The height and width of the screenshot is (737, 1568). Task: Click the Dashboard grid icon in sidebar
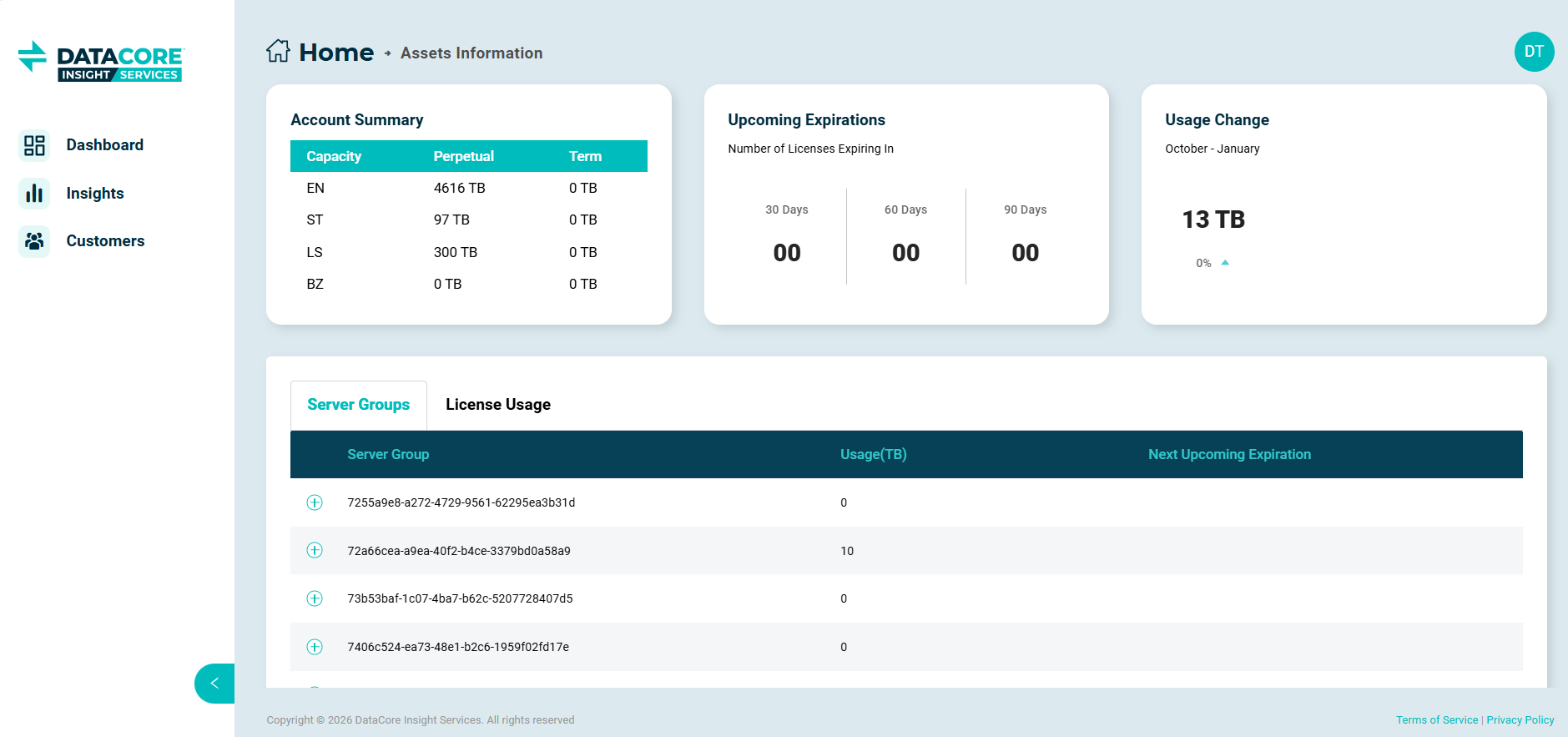click(34, 145)
